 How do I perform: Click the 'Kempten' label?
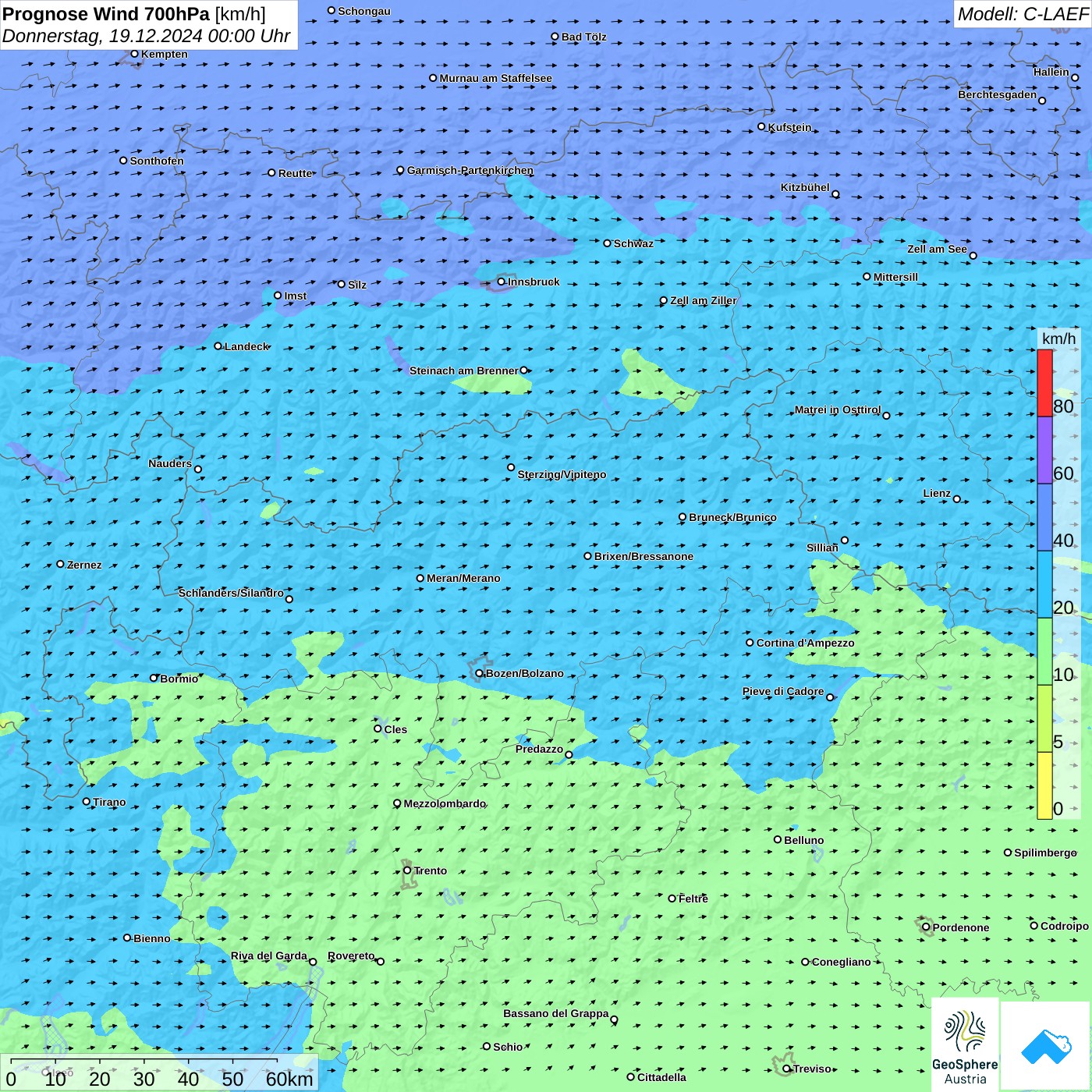165,54
